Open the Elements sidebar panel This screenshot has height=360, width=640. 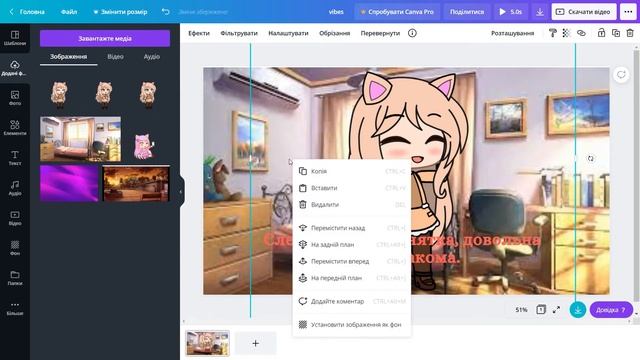click(x=15, y=128)
